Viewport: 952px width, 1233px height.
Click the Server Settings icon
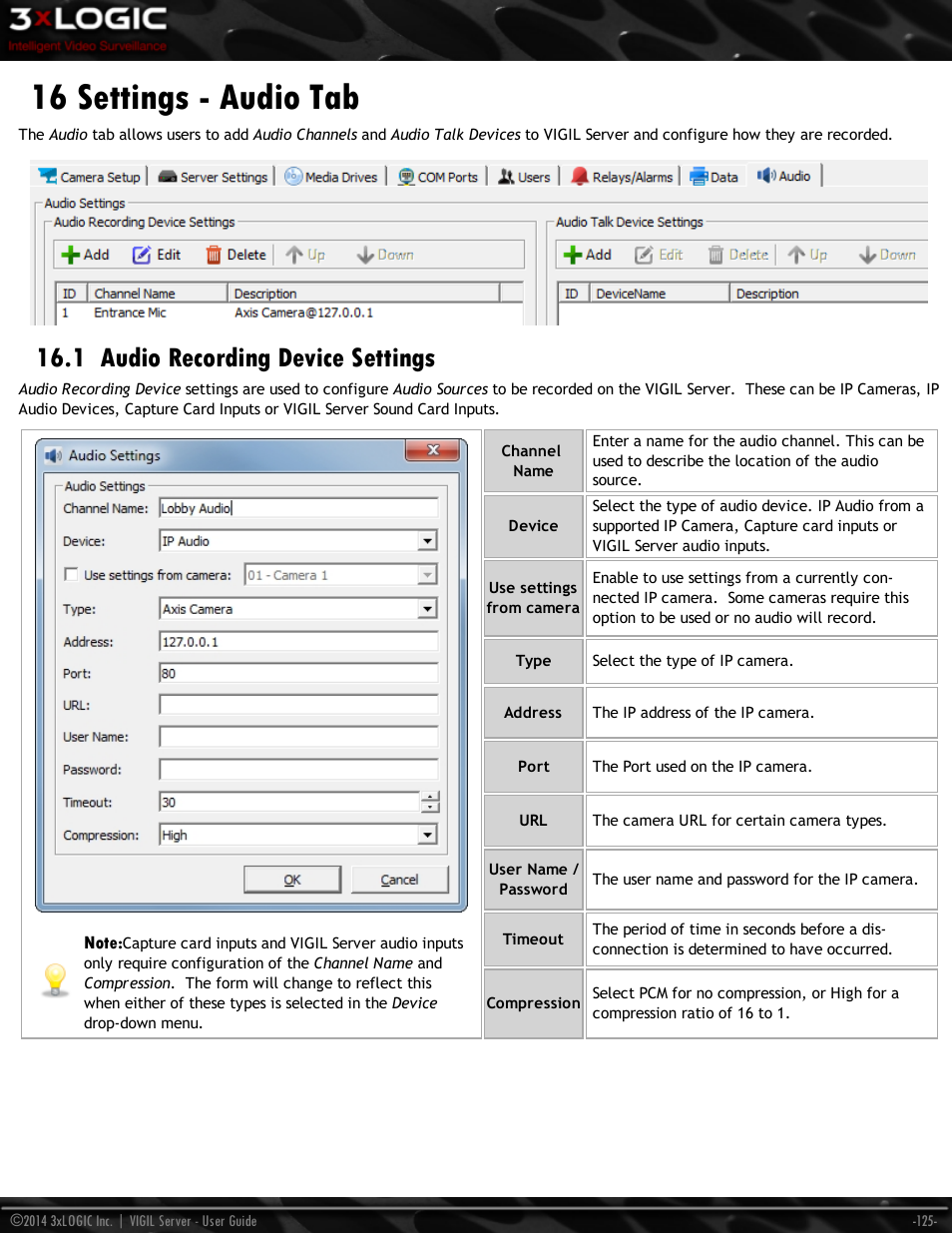point(168,177)
